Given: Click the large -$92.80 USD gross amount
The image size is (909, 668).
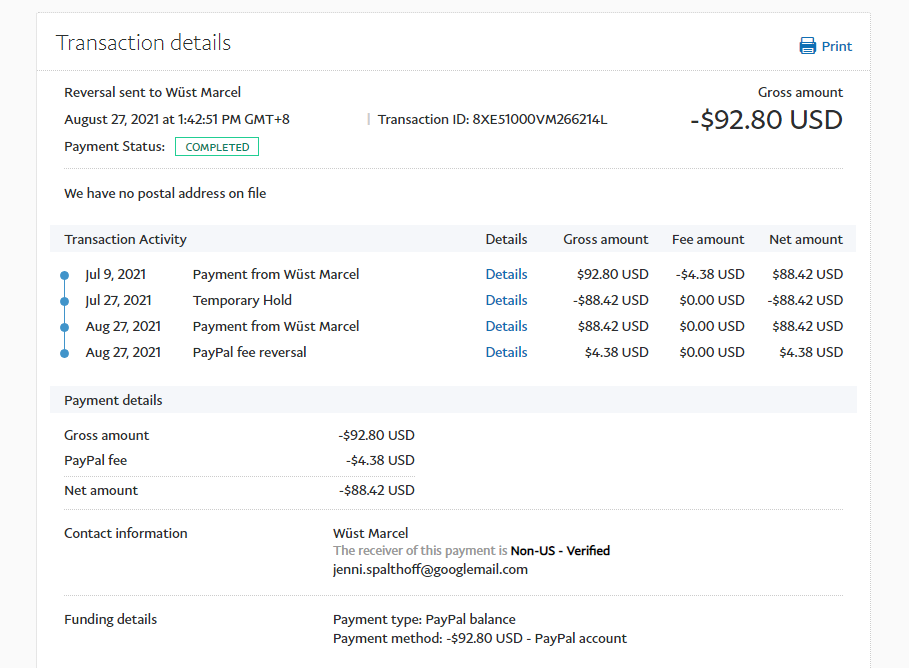Looking at the screenshot, I should pyautogui.click(x=766, y=120).
